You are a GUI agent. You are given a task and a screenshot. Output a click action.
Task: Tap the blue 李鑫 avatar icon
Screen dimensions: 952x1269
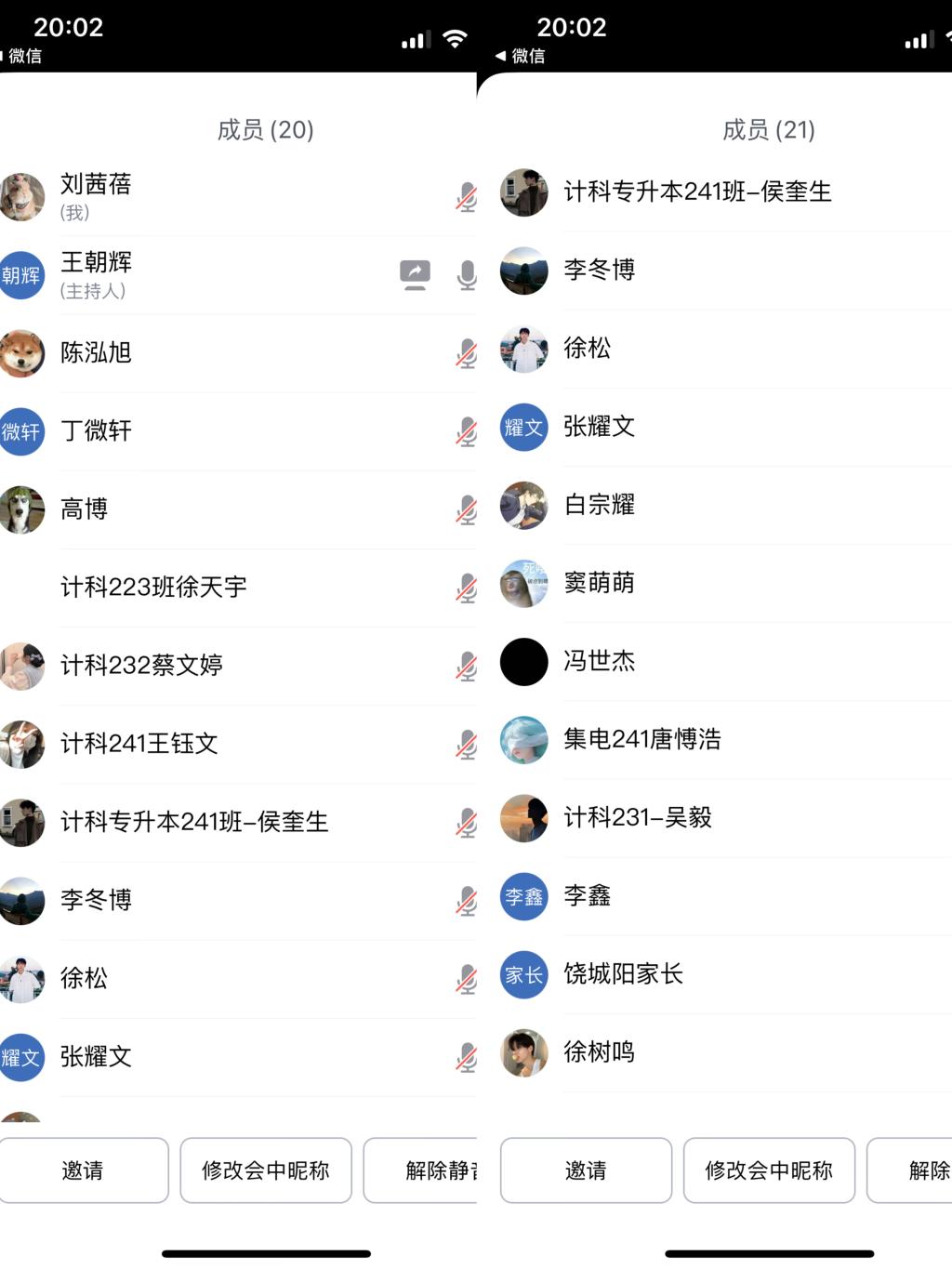(524, 896)
